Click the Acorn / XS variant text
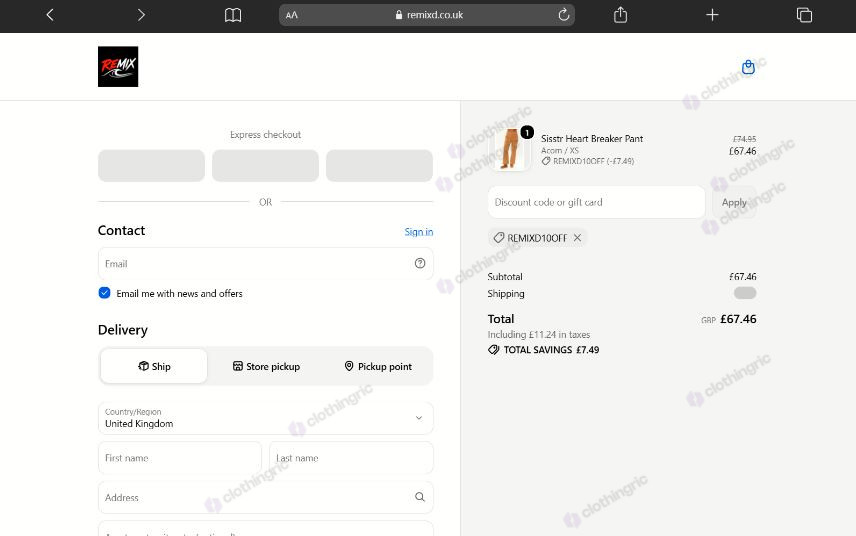The height and width of the screenshot is (536, 856). coord(560,150)
